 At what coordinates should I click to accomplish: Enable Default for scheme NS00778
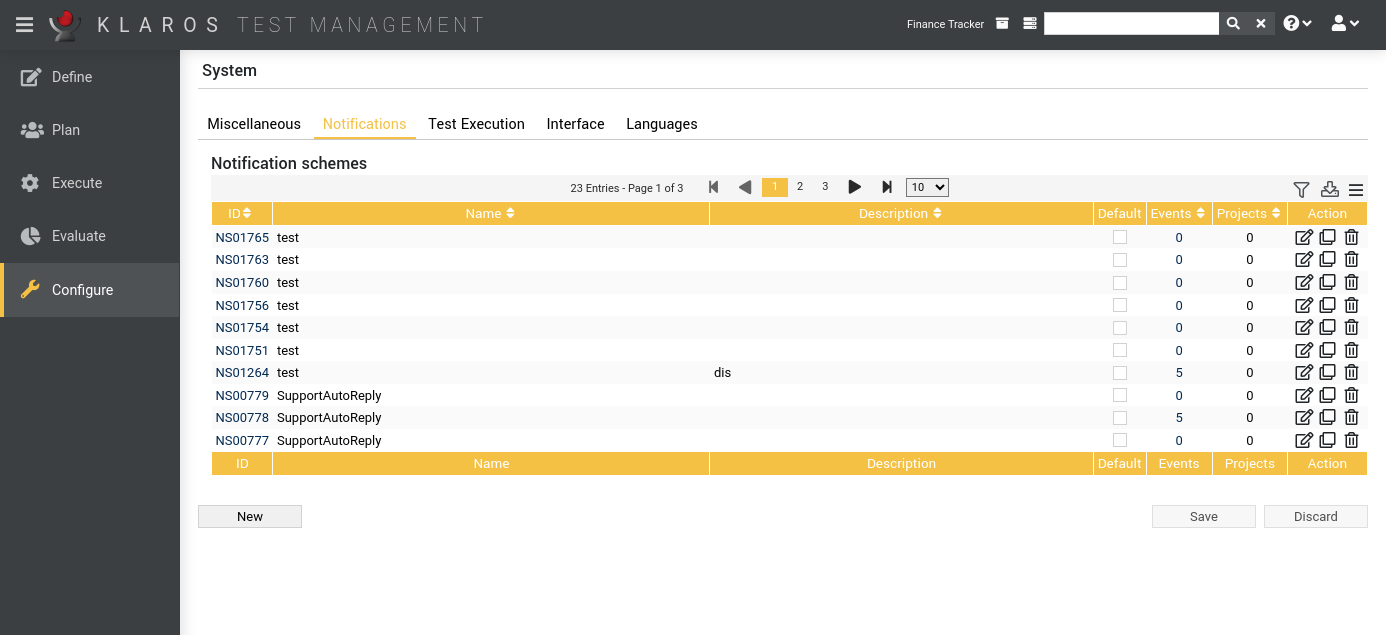pyautogui.click(x=1120, y=417)
